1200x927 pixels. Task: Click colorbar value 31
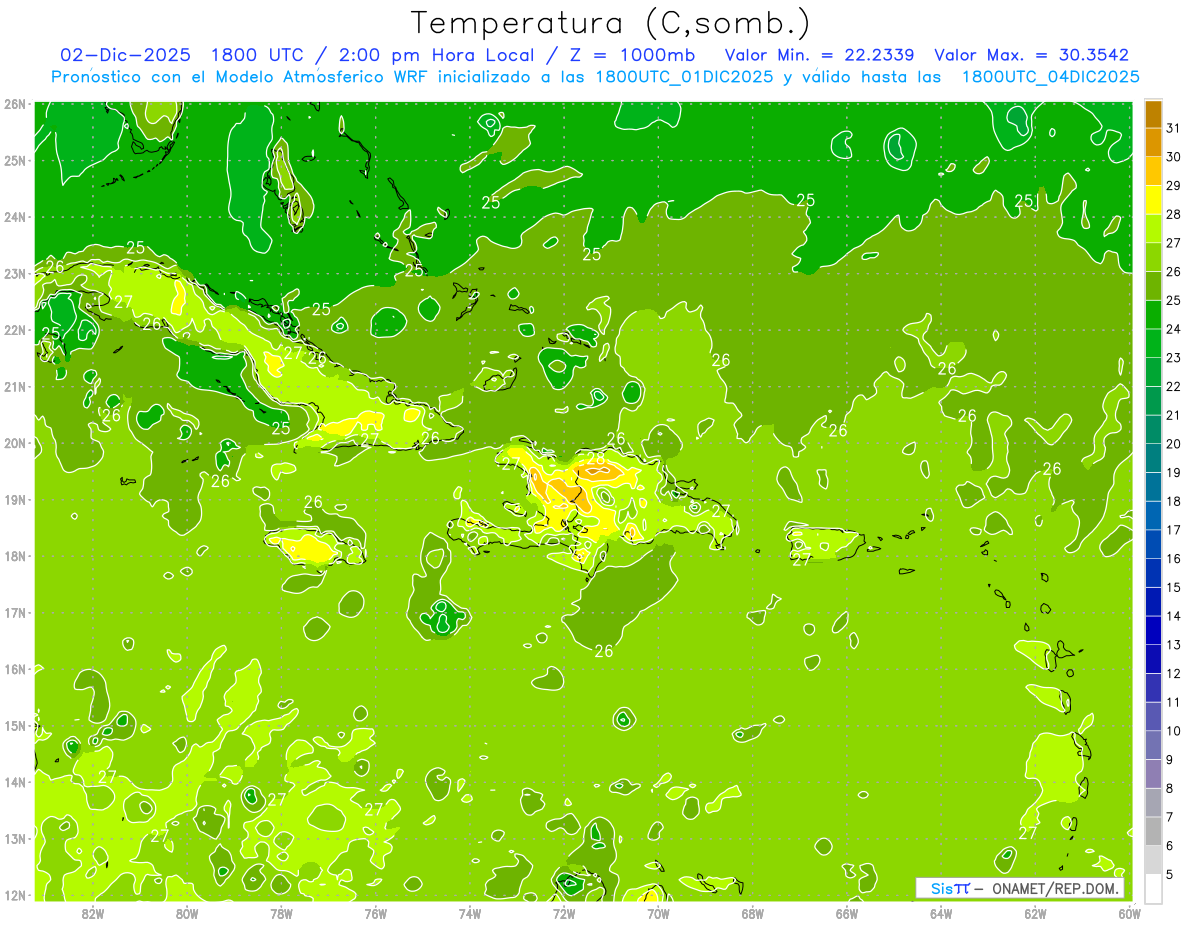click(x=1174, y=128)
